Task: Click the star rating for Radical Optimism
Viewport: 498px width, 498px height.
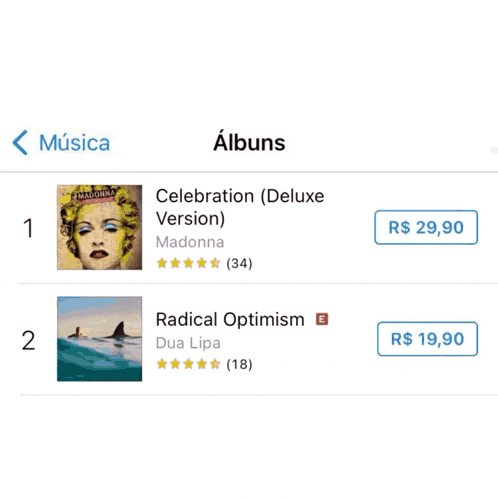Action: pyautogui.click(x=188, y=364)
